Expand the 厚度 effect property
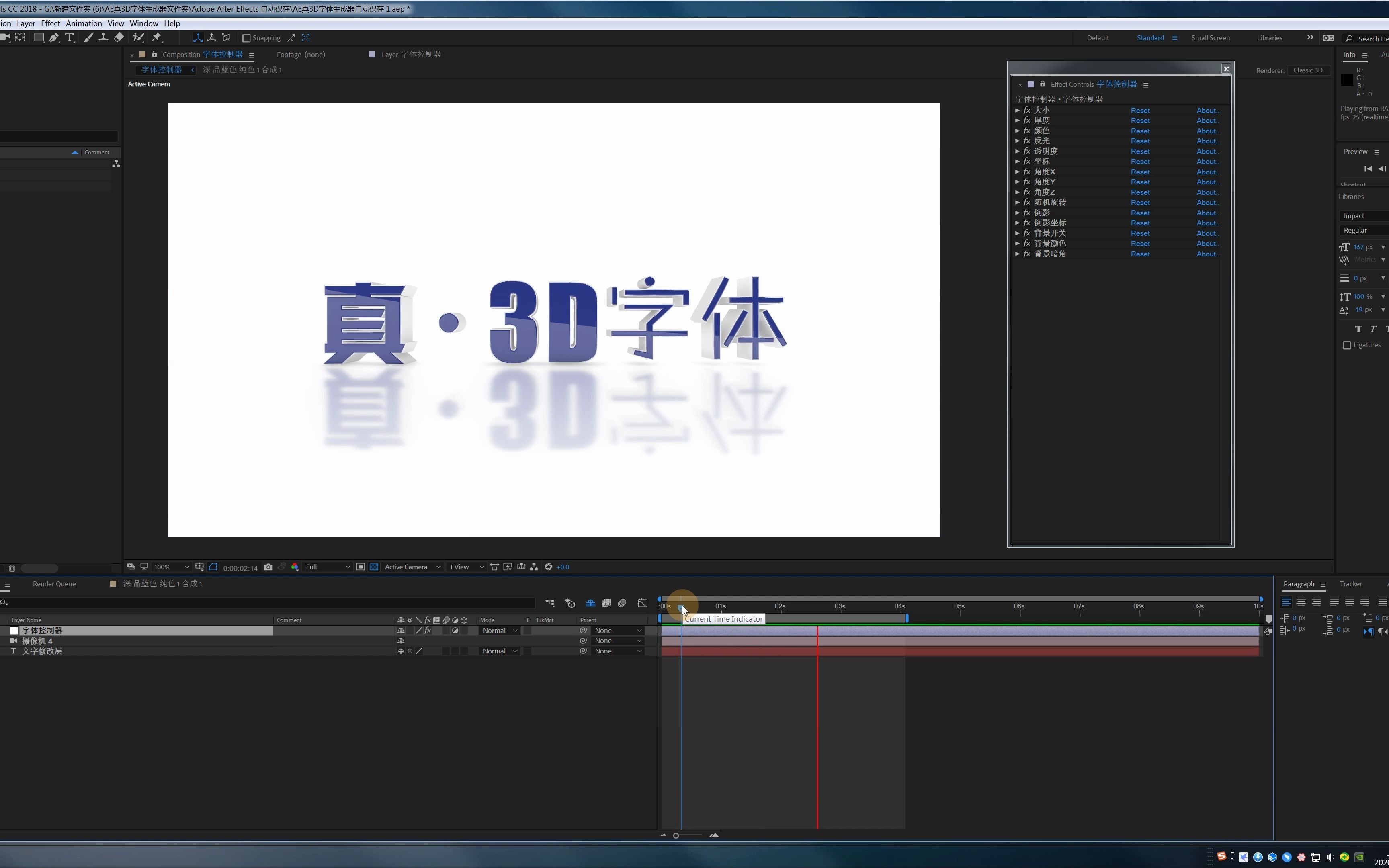Viewport: 1389px width, 868px height. click(1018, 120)
